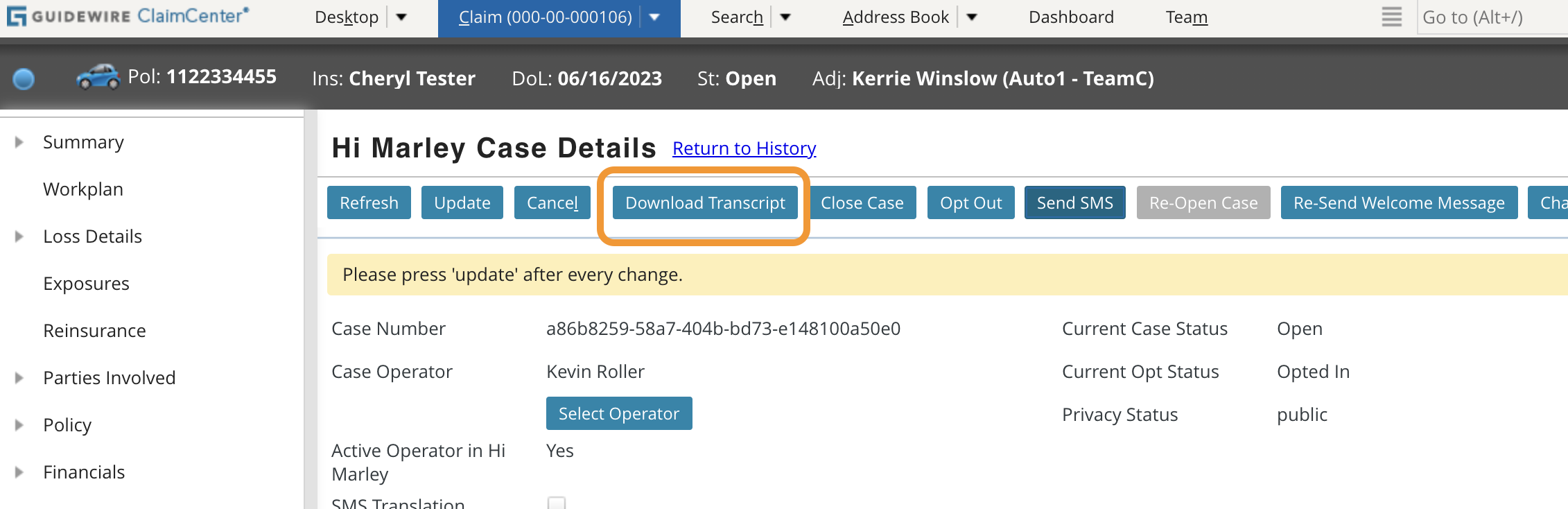Click the blue circle status icon

click(24, 79)
